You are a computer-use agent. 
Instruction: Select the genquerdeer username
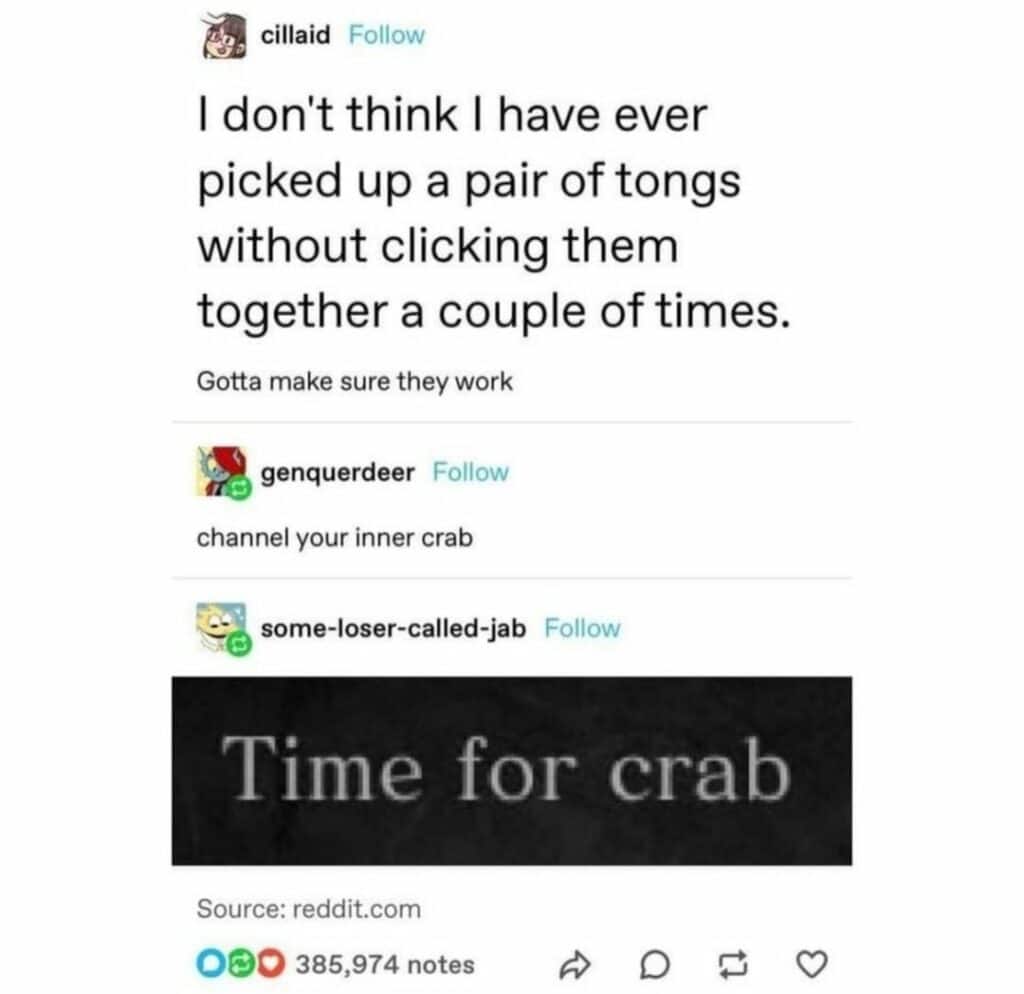pyautogui.click(x=336, y=471)
